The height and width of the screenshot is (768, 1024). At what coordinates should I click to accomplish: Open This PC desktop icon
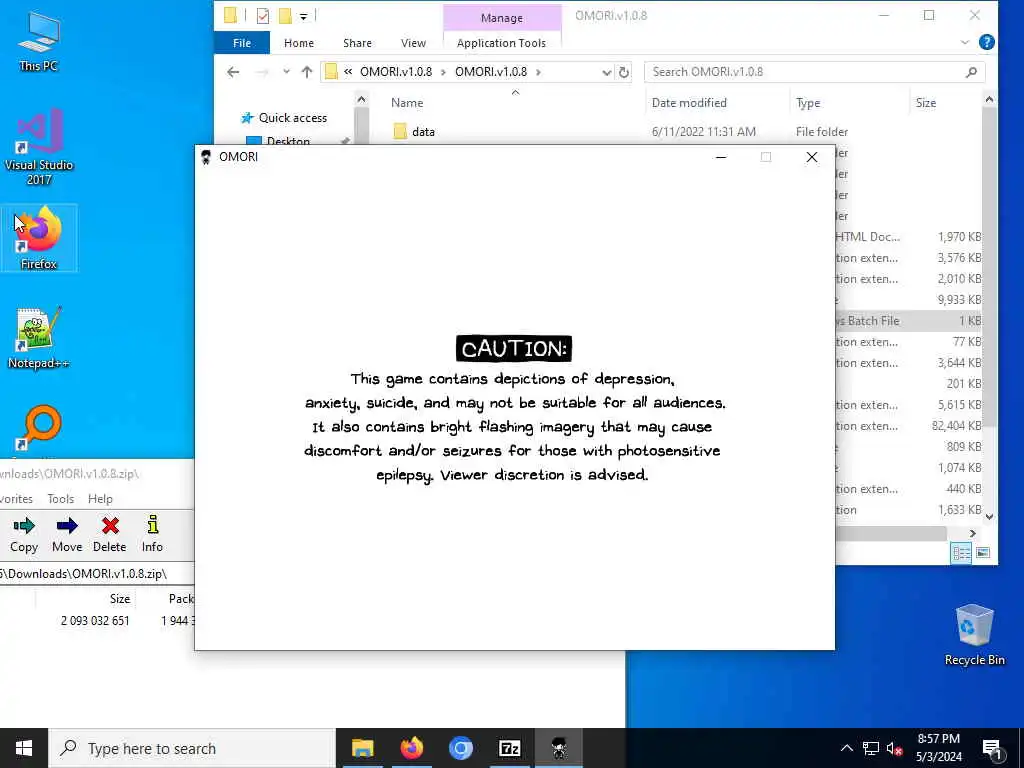tap(39, 40)
